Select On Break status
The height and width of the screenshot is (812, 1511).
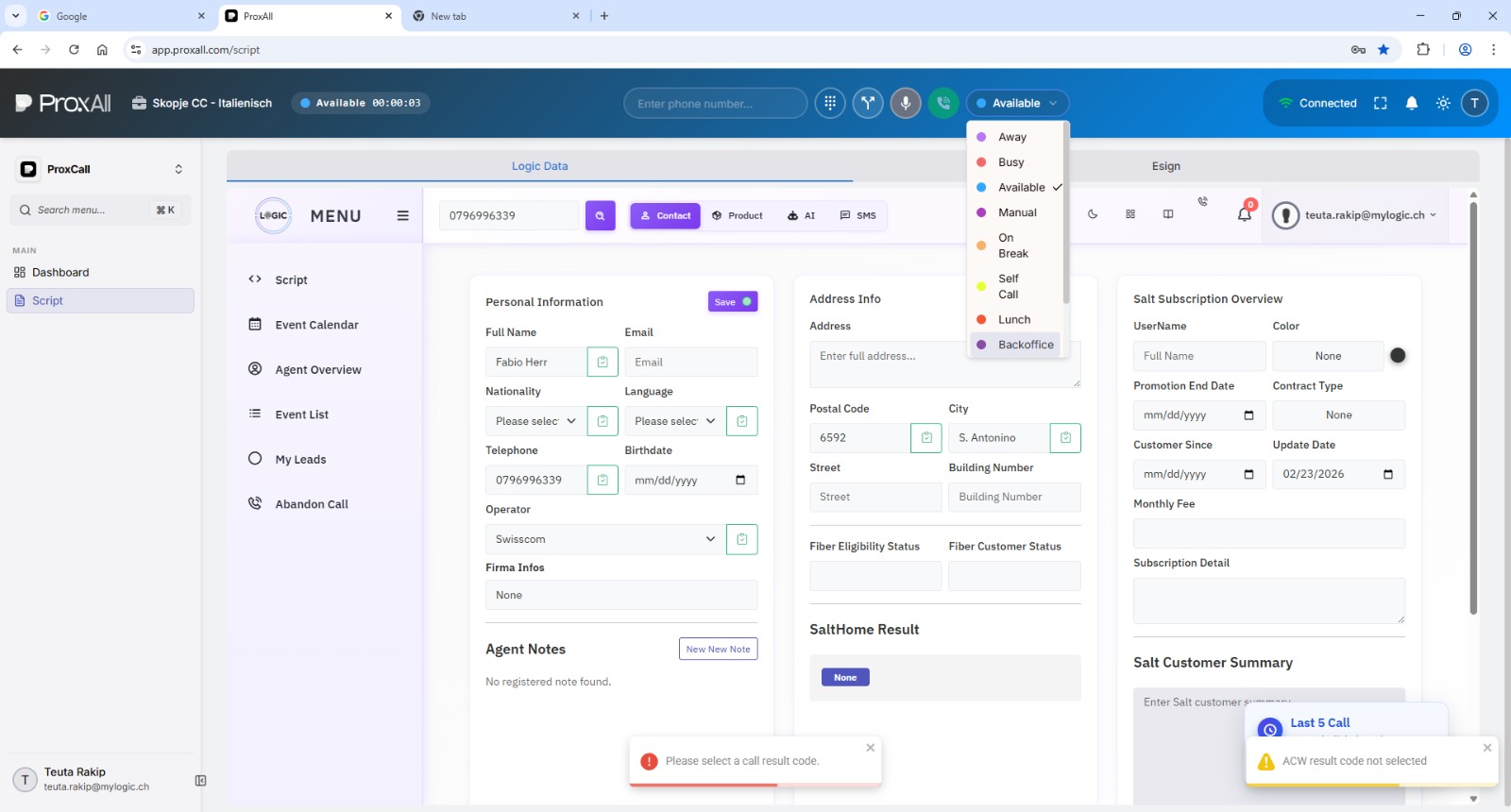click(1015, 245)
